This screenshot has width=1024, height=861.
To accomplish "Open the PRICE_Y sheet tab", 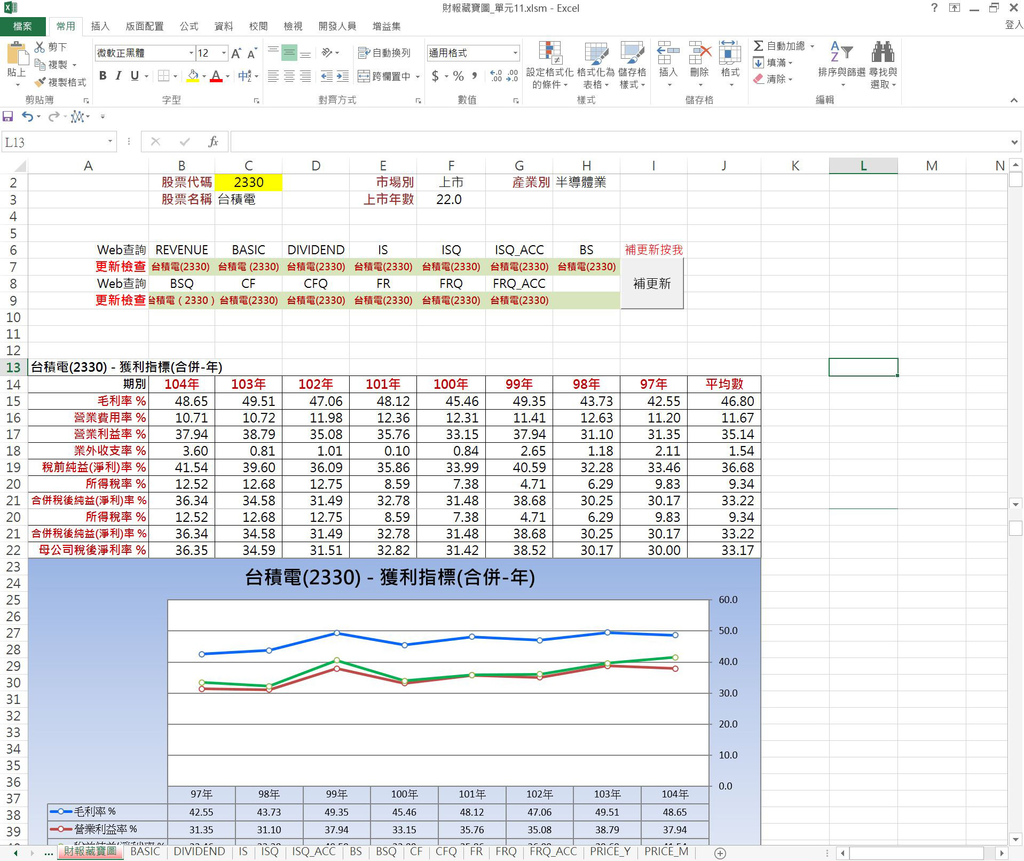I will [x=610, y=852].
